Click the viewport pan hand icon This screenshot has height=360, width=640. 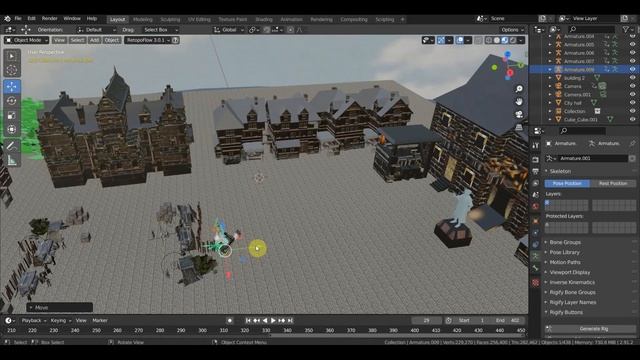point(519,101)
